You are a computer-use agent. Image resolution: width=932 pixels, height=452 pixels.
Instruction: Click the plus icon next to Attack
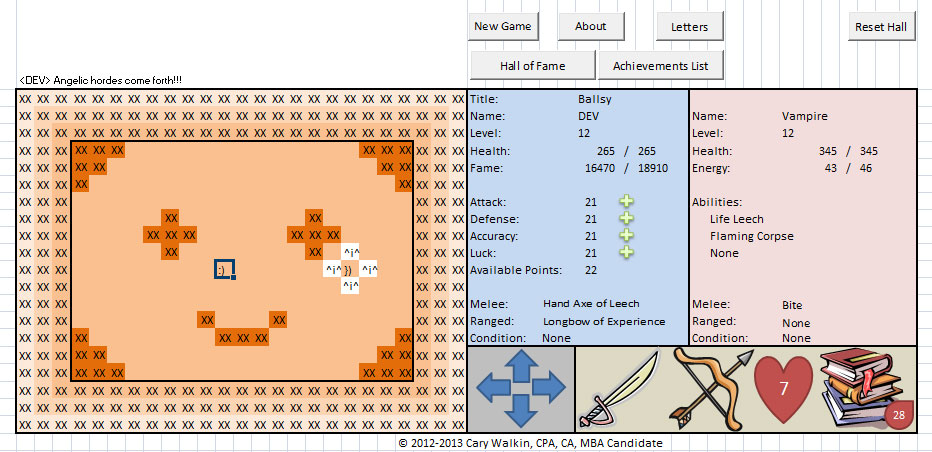(626, 202)
